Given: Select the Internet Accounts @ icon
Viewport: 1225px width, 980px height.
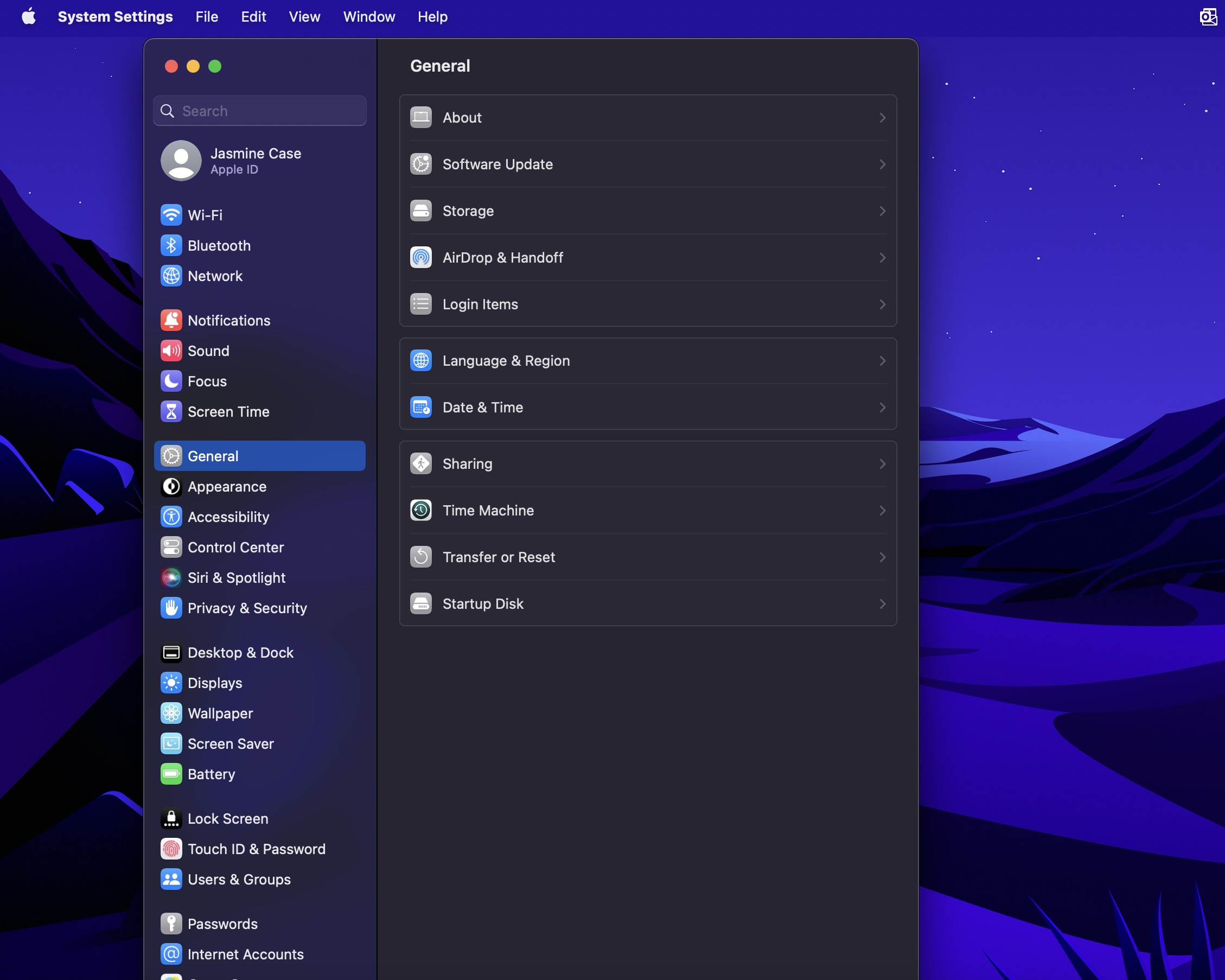Looking at the screenshot, I should click(x=171, y=954).
